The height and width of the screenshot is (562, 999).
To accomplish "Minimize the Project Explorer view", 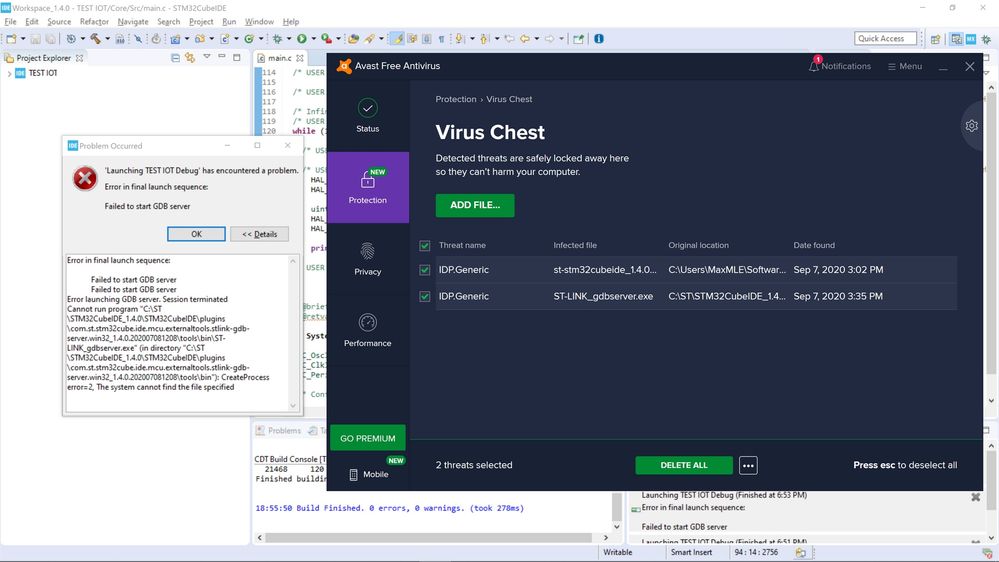I will 222,57.
